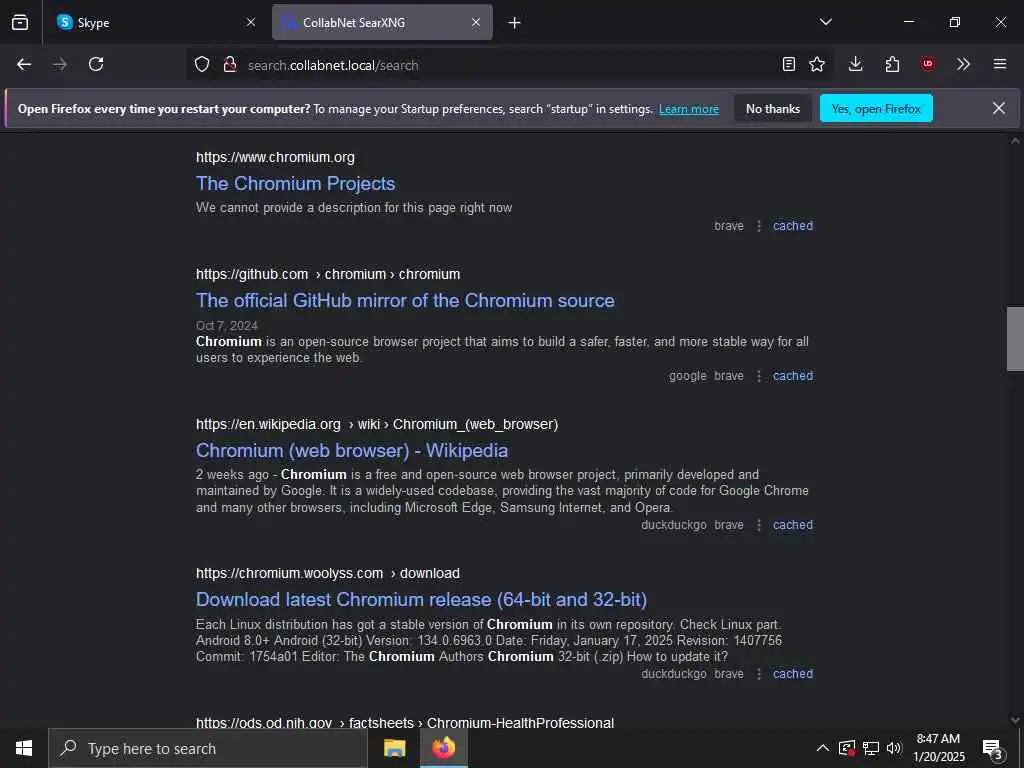Click https://en.wikipedia.org URL text
Screen dimensions: 1024x768
377,424
